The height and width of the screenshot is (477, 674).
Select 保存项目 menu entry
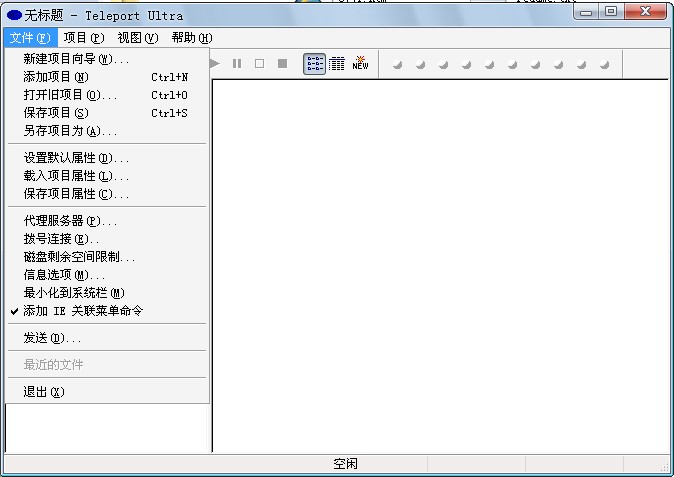click(56, 113)
